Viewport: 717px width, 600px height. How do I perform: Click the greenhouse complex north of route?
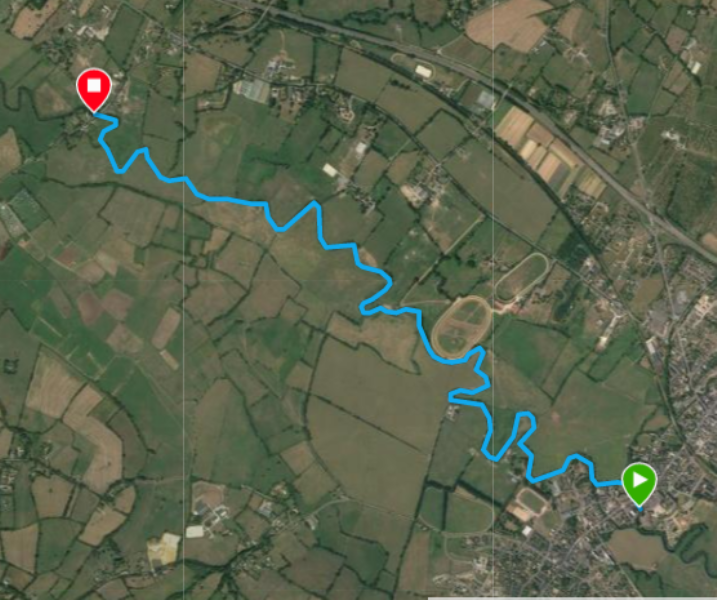tap(254, 91)
